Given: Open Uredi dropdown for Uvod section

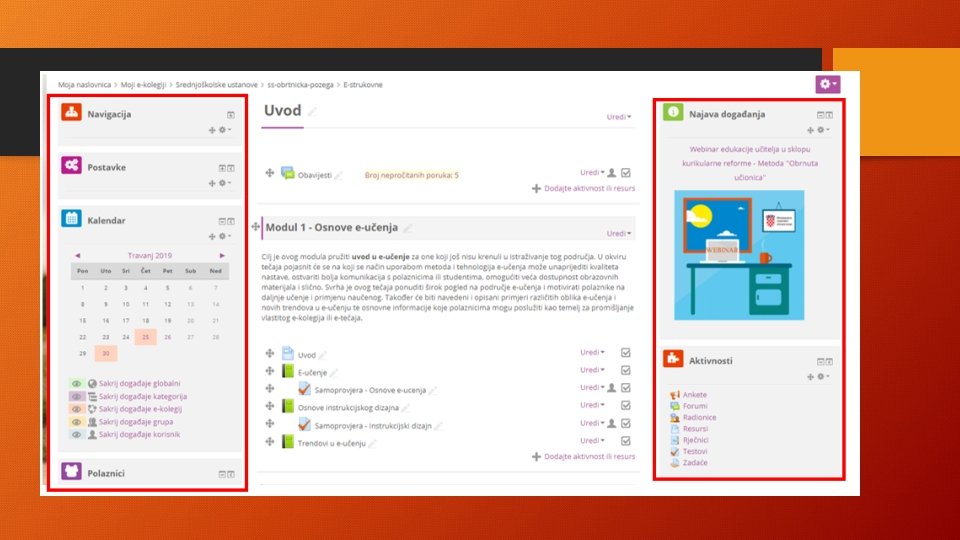Looking at the screenshot, I should tap(618, 117).
